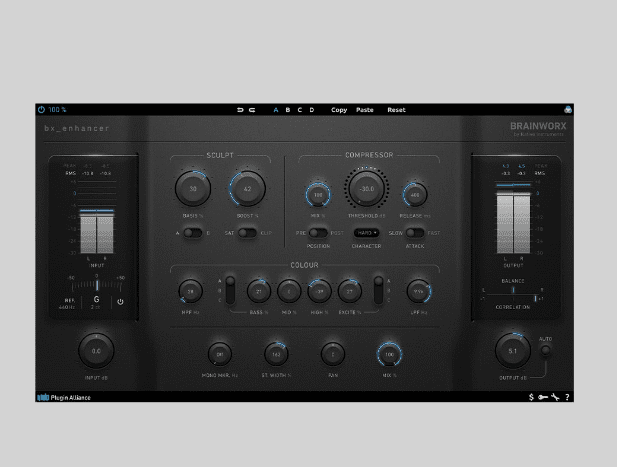Click the HPF Hz knob

190,291
